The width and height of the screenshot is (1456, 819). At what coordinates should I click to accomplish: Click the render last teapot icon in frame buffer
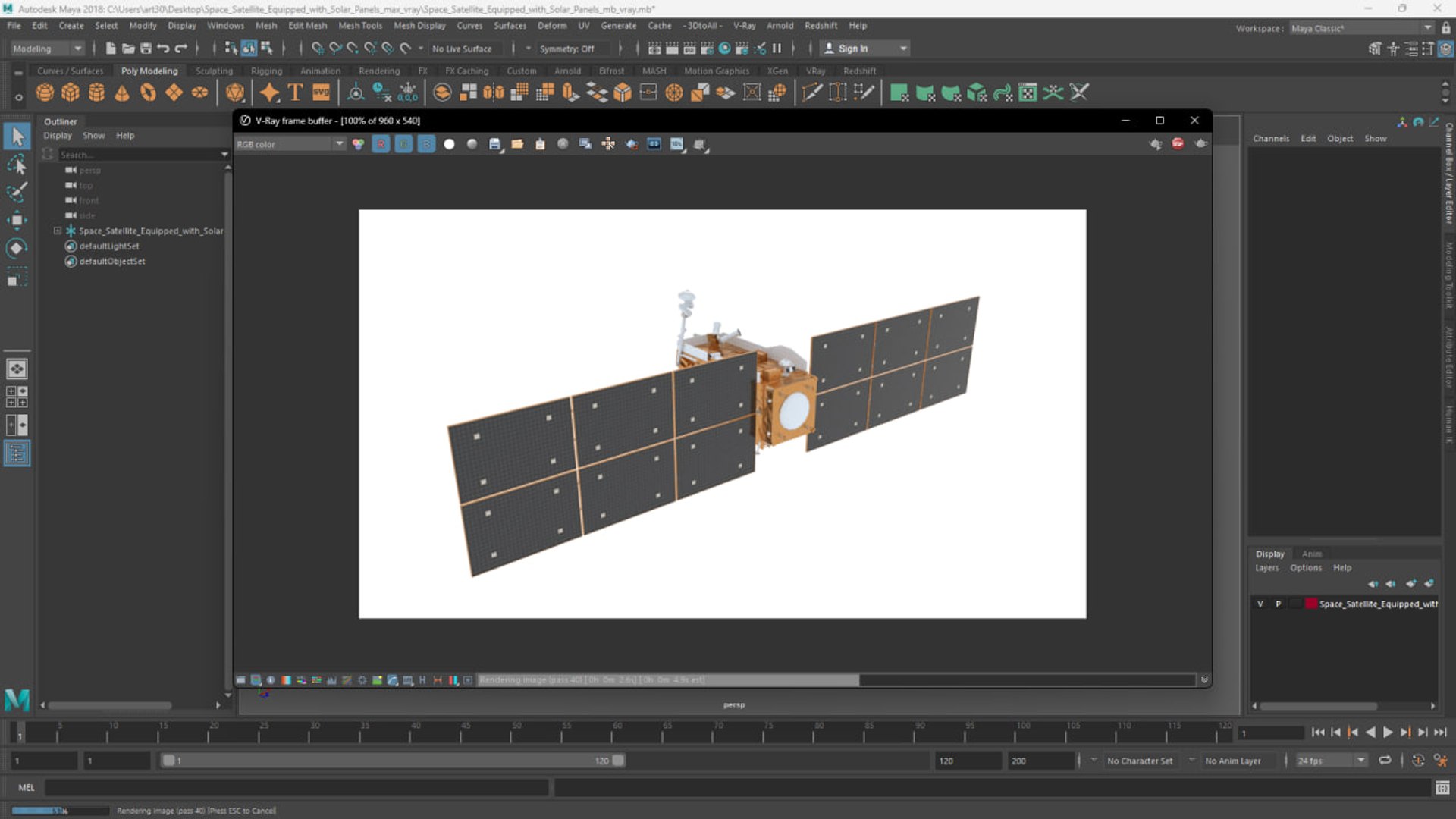[x=1200, y=143]
